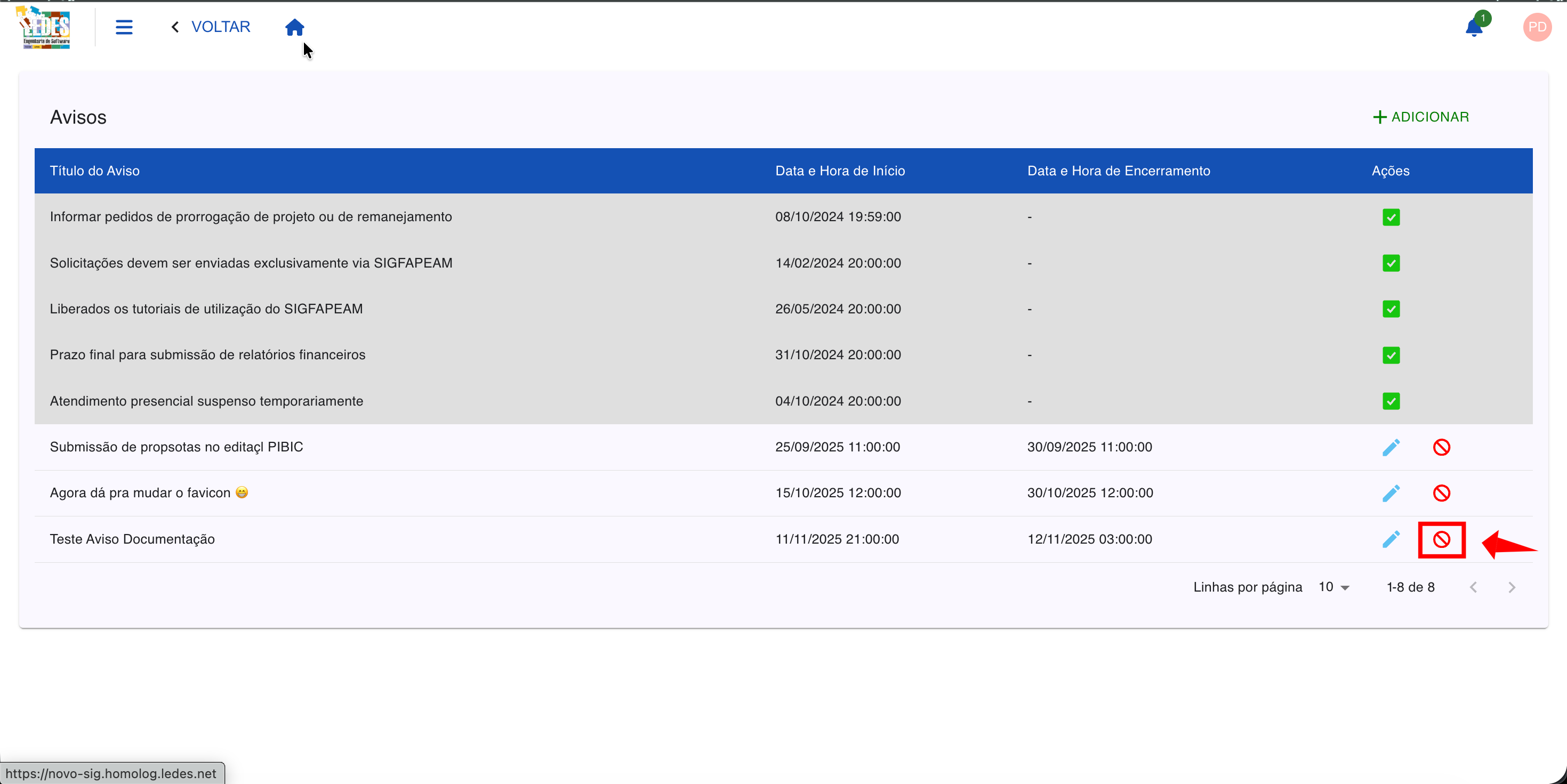Screen dimensions: 1567x784
Task: Go to home page icon
Action: 294,27
